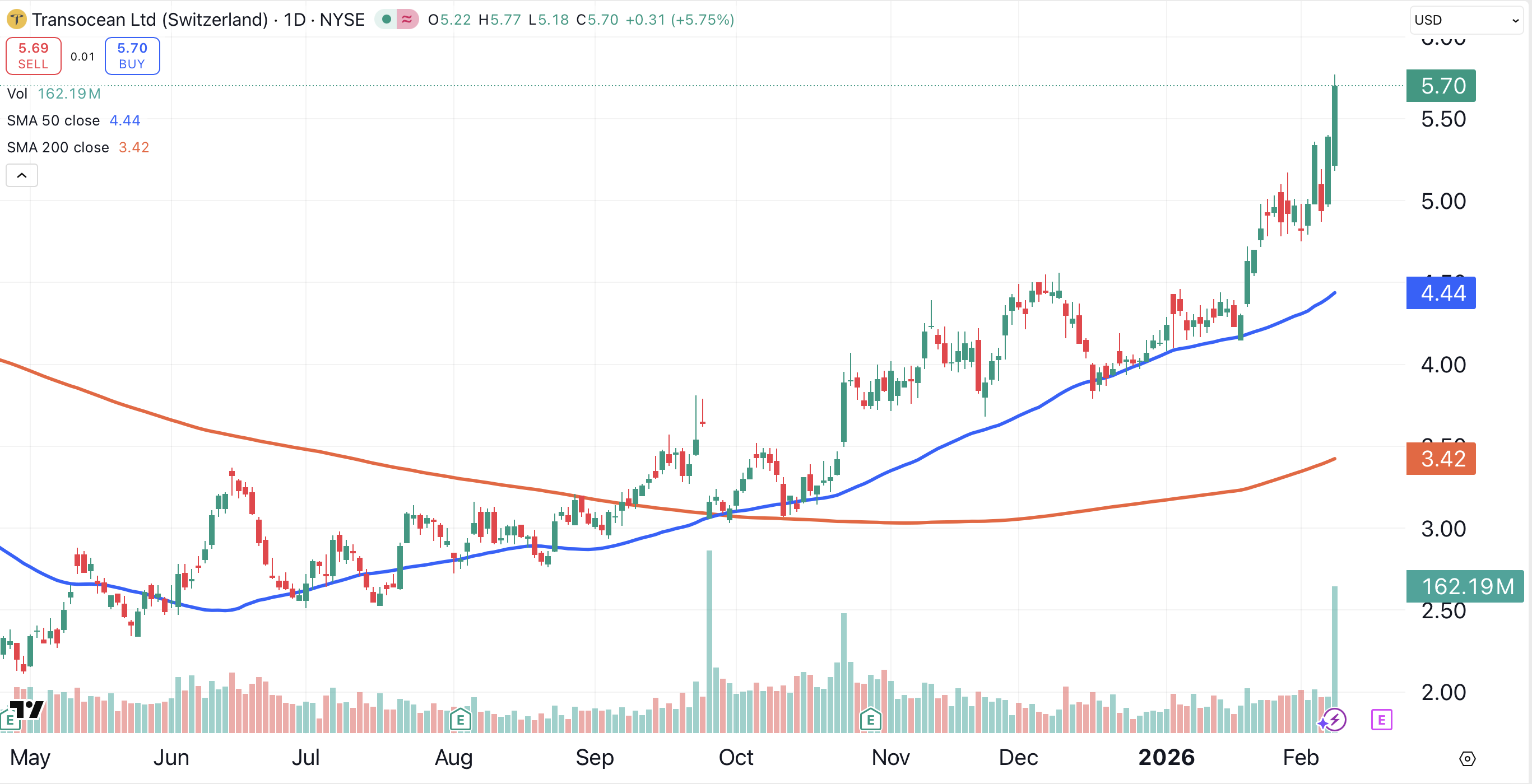Click the green market status dot
Screen dimensions: 1532x784
click(387, 20)
